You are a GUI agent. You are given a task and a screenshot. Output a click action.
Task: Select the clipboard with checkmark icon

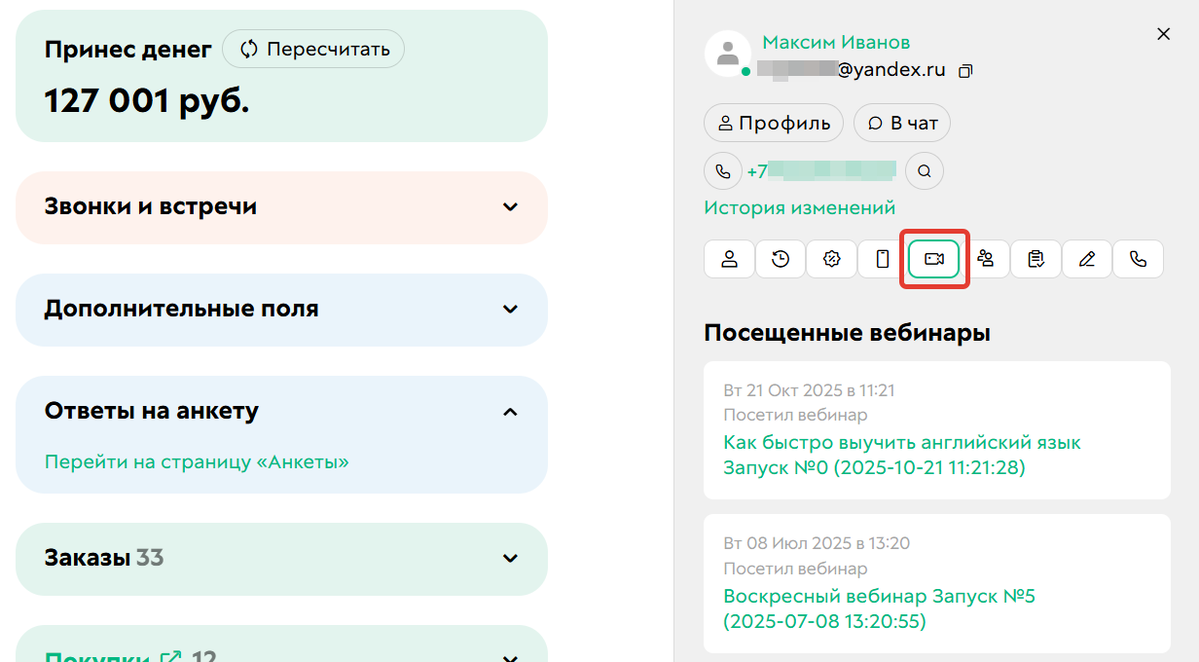tap(1036, 259)
